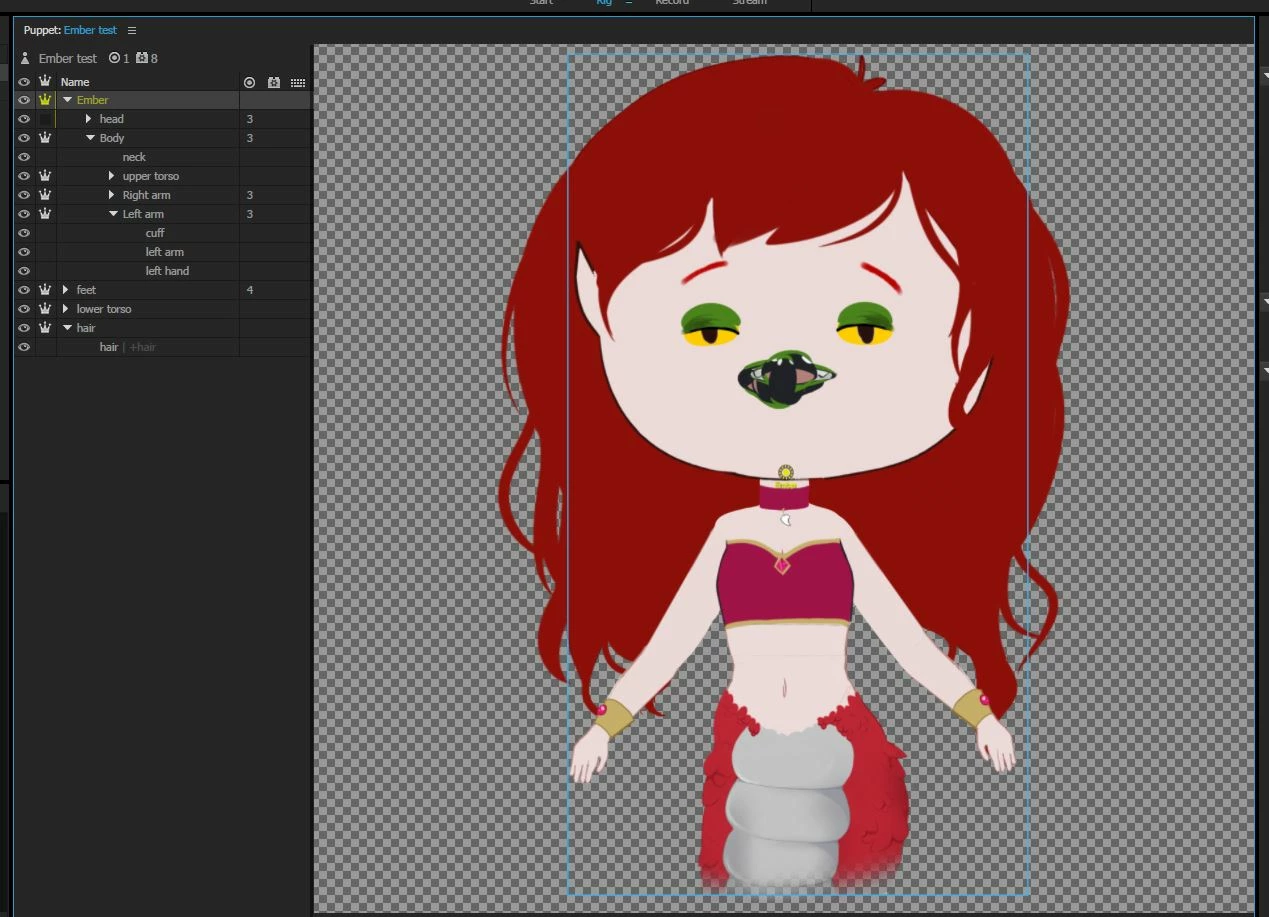
Task: Hide the +hair layer with its eye icon
Action: (24, 347)
